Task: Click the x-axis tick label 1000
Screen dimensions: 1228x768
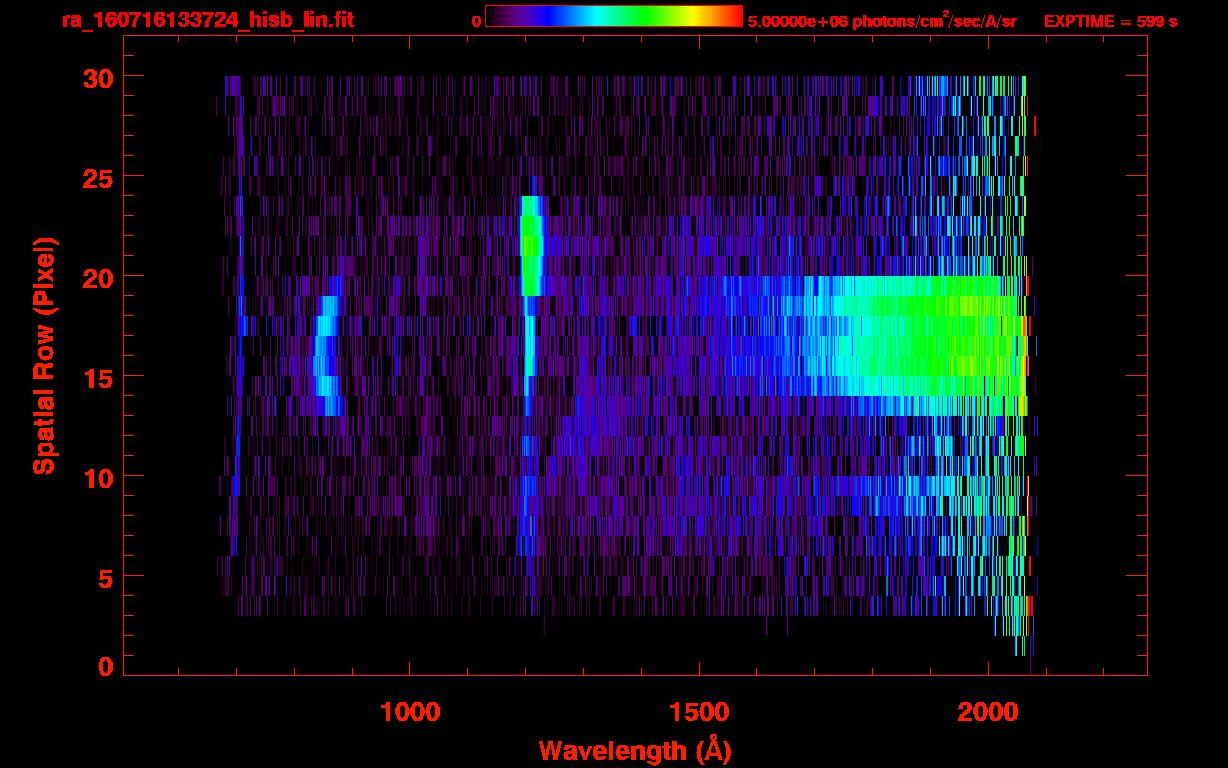Action: pos(410,712)
